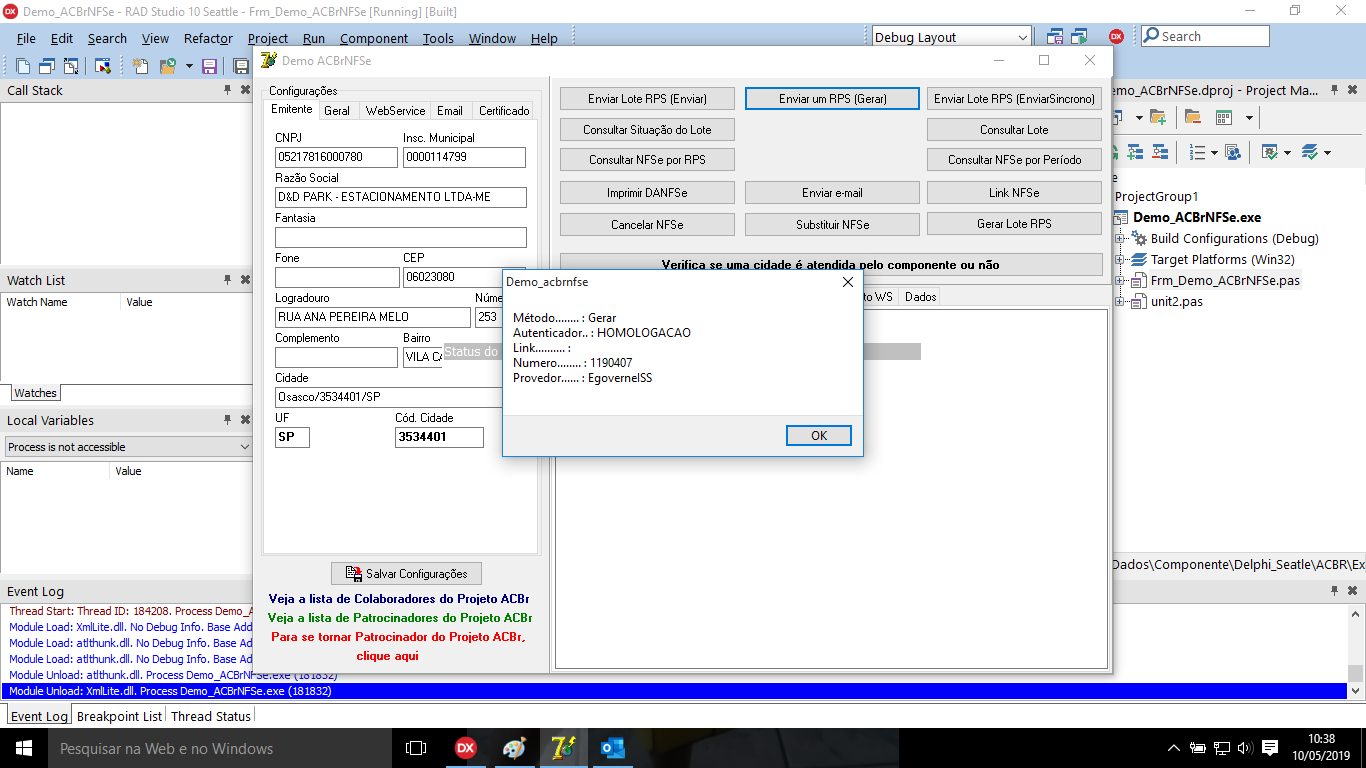Close the Local Variables panel
The image size is (1366, 768).
click(x=245, y=420)
